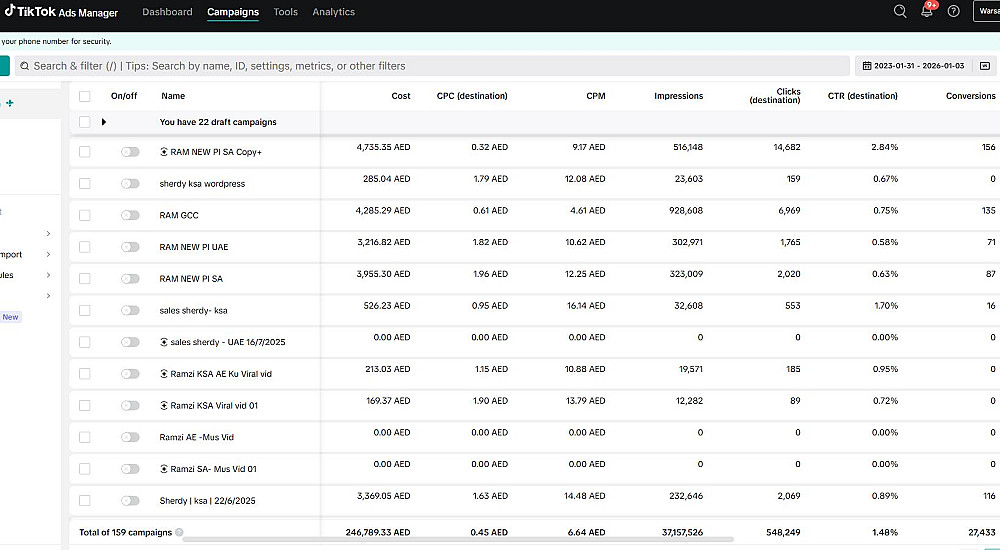Toggle on the RAM GCC campaign

pos(130,215)
